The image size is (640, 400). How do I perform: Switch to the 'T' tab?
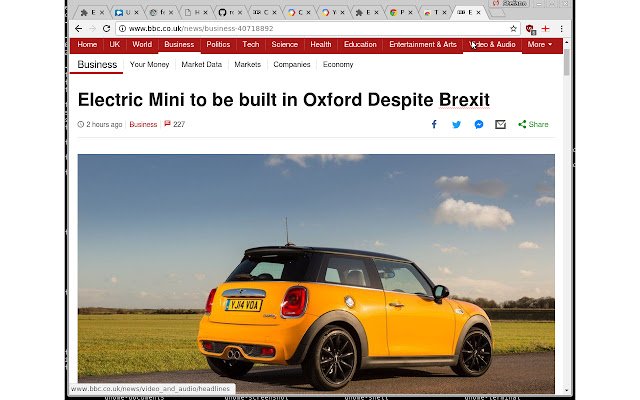(x=435, y=13)
